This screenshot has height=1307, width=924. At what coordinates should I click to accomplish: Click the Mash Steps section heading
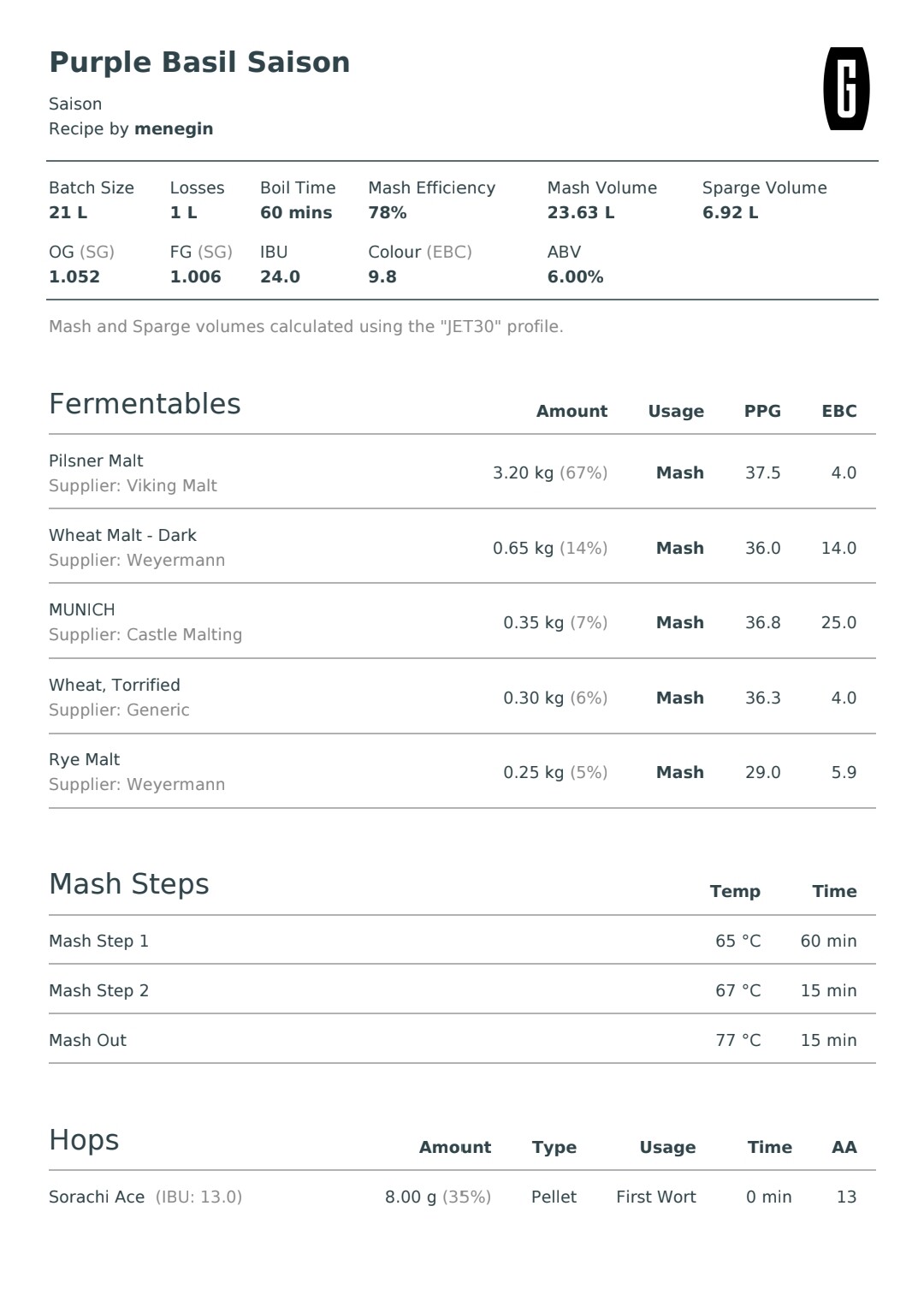click(x=129, y=884)
